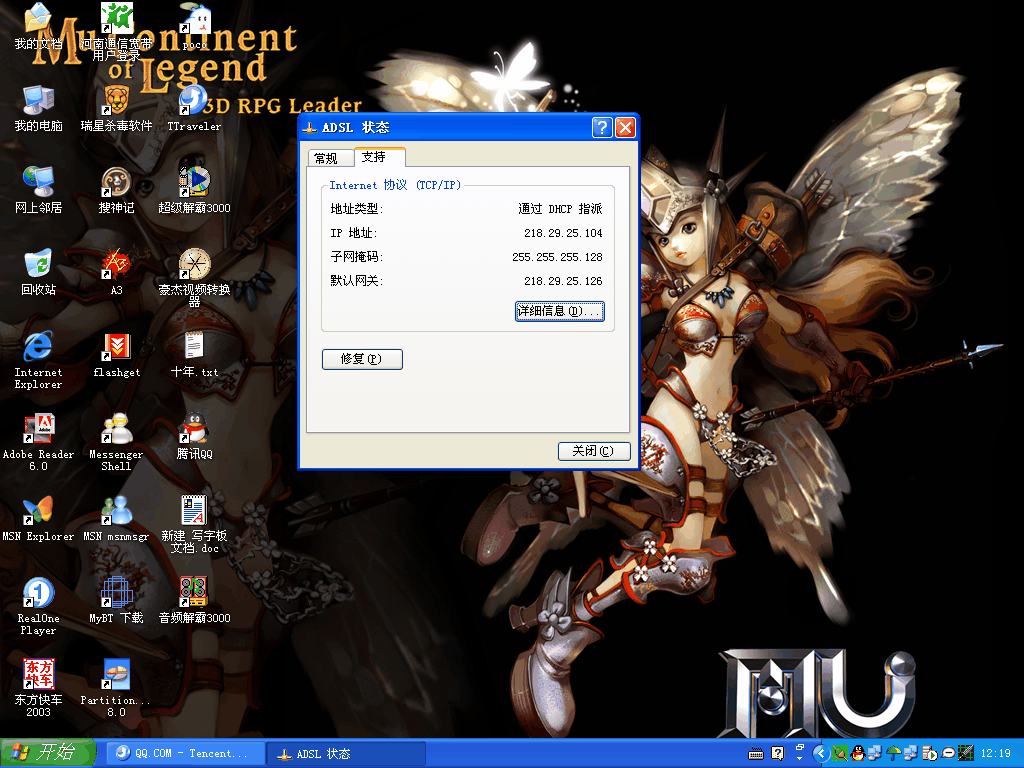
Task: Select the TTraveler desktop shortcut
Action: click(194, 108)
